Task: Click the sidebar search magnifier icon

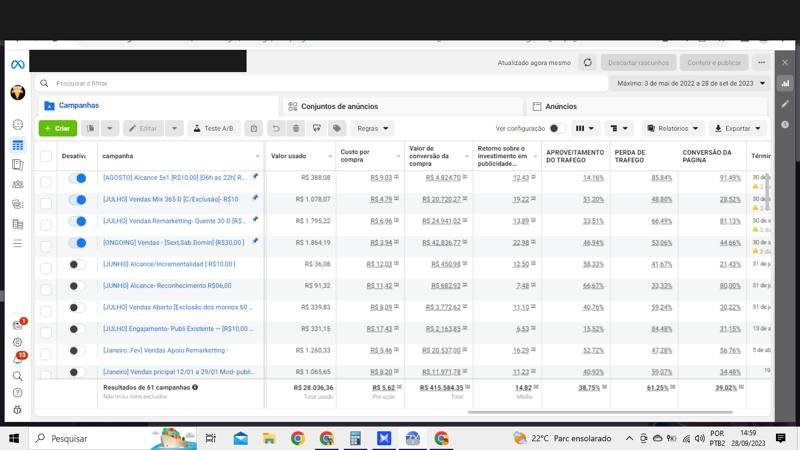Action: click(17, 376)
